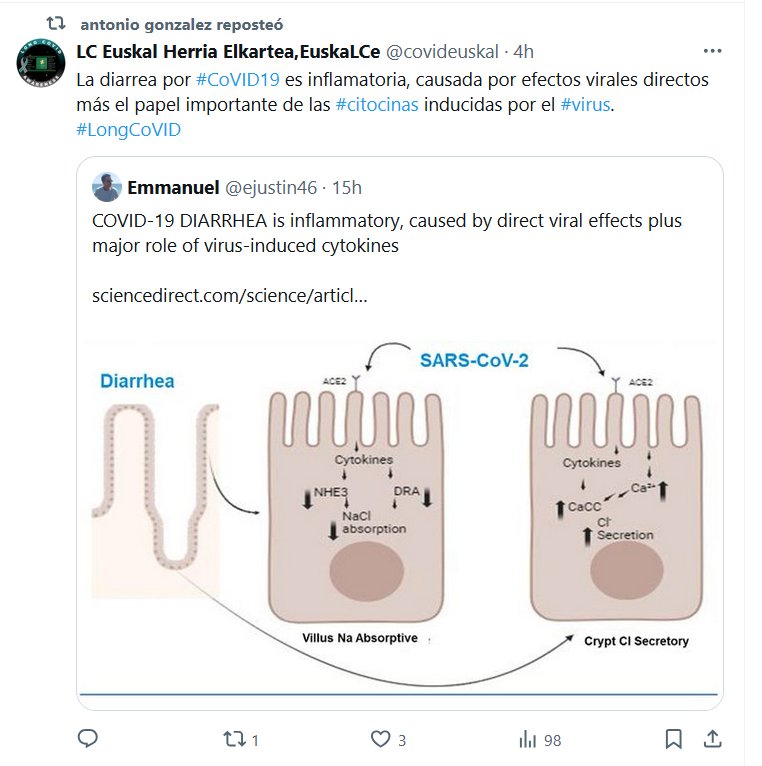Click LC Euskal Herria profile avatar
The width and height of the screenshot is (762, 766).
[42, 63]
